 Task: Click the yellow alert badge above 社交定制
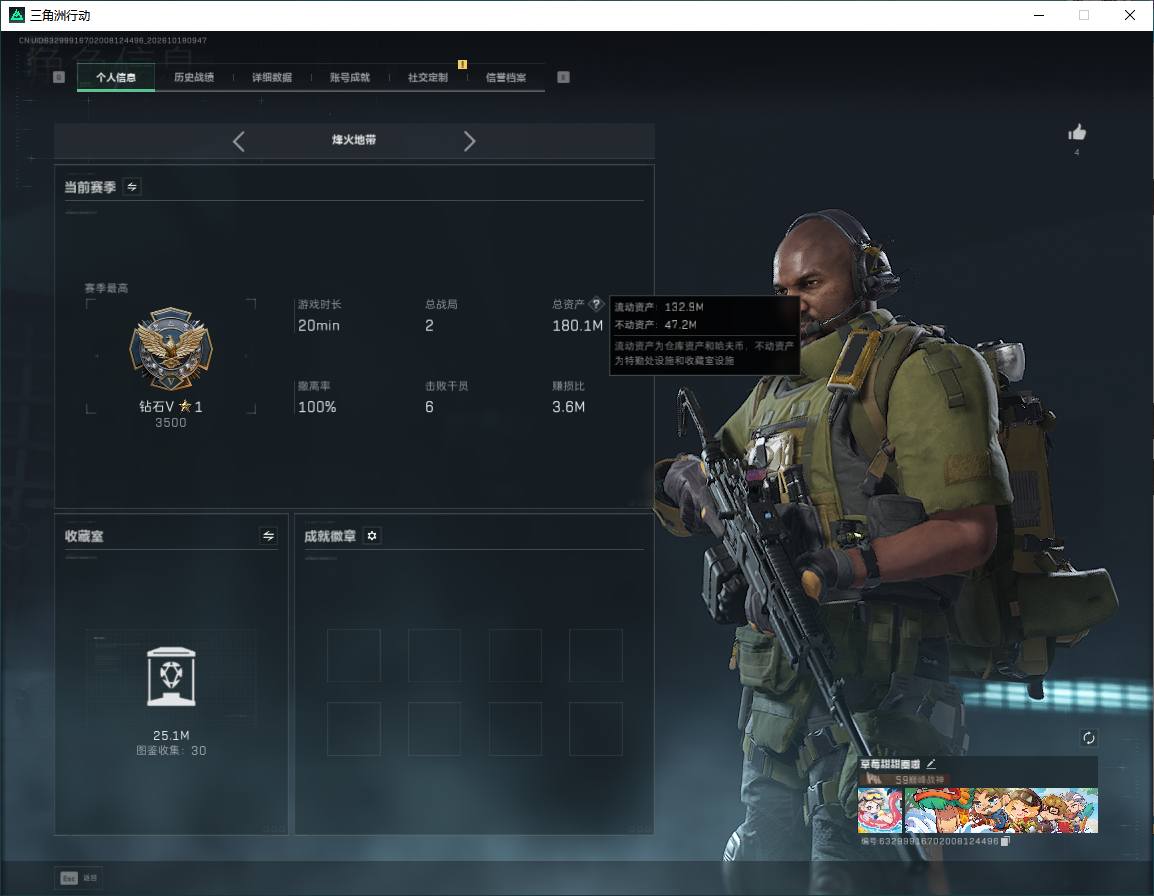462,65
